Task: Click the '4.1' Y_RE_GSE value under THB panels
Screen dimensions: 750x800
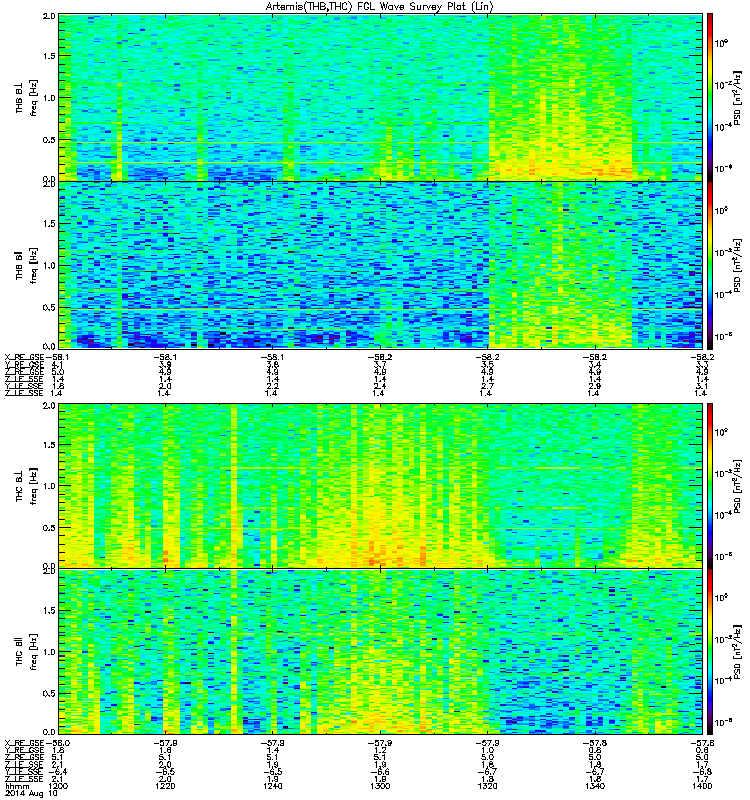Action: click(x=57, y=365)
